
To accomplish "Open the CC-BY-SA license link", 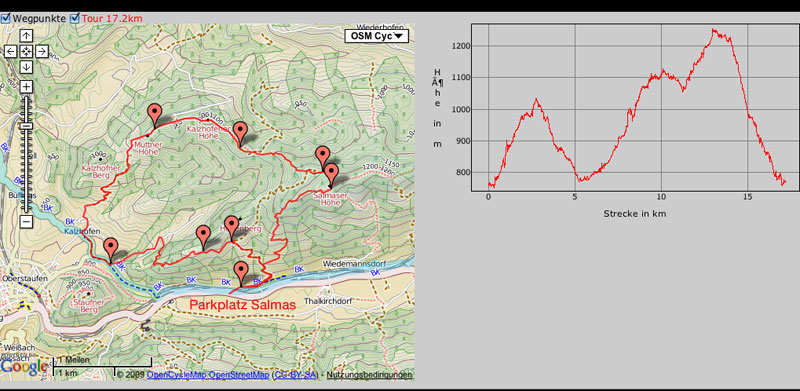I will 295,375.
